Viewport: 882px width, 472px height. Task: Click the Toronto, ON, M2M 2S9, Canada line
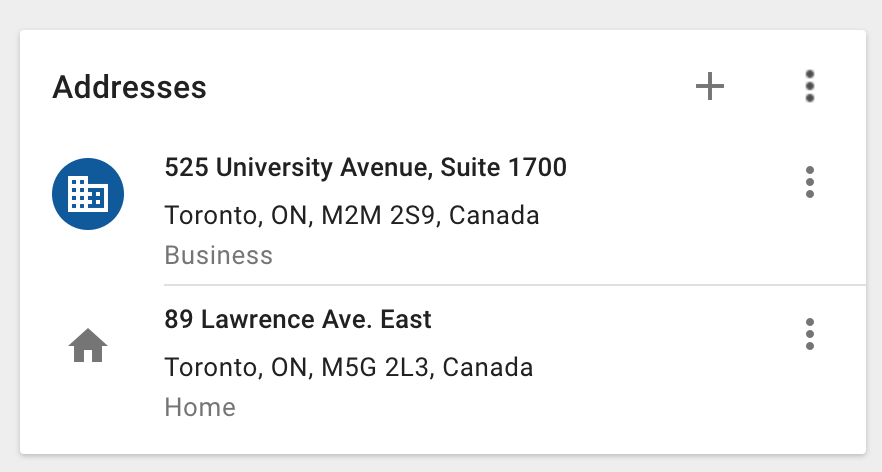coord(352,215)
